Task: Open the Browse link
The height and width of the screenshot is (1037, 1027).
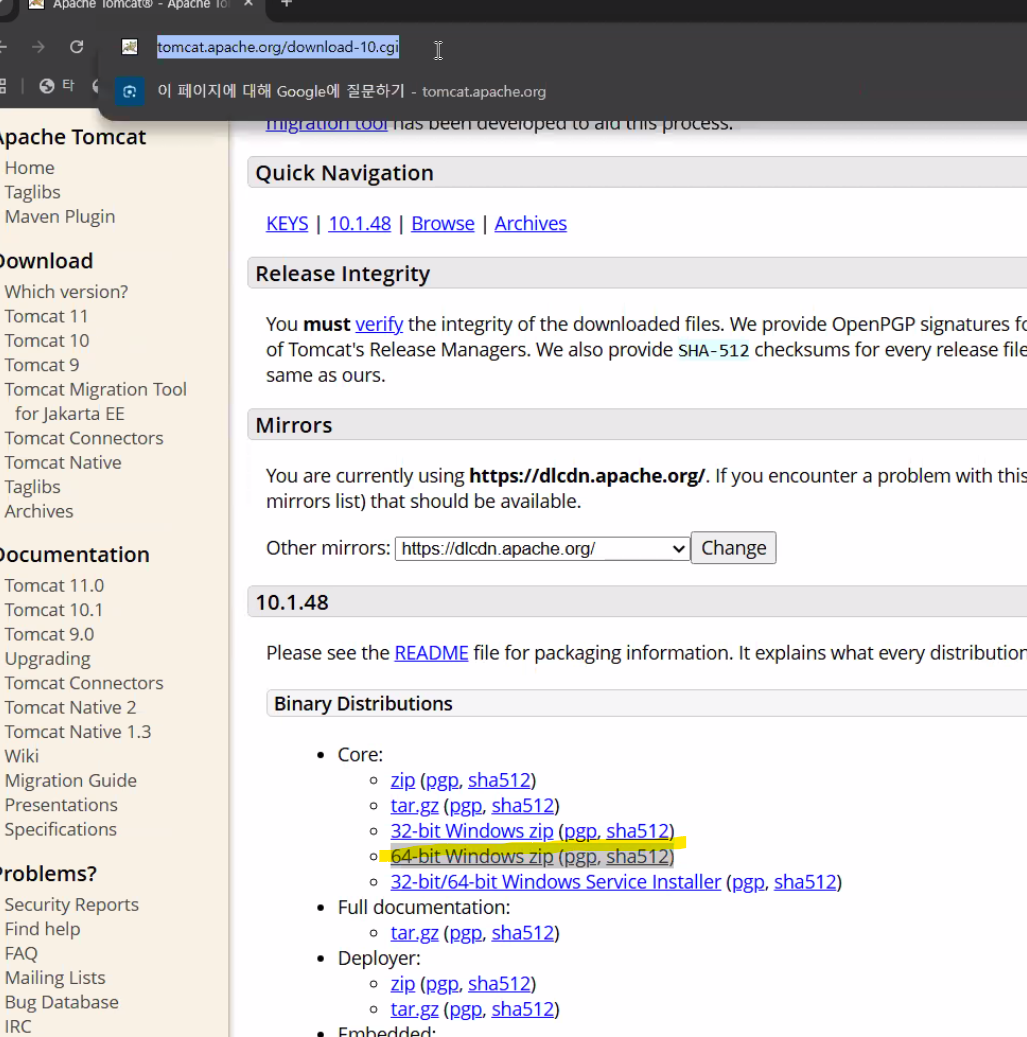Action: pos(442,224)
